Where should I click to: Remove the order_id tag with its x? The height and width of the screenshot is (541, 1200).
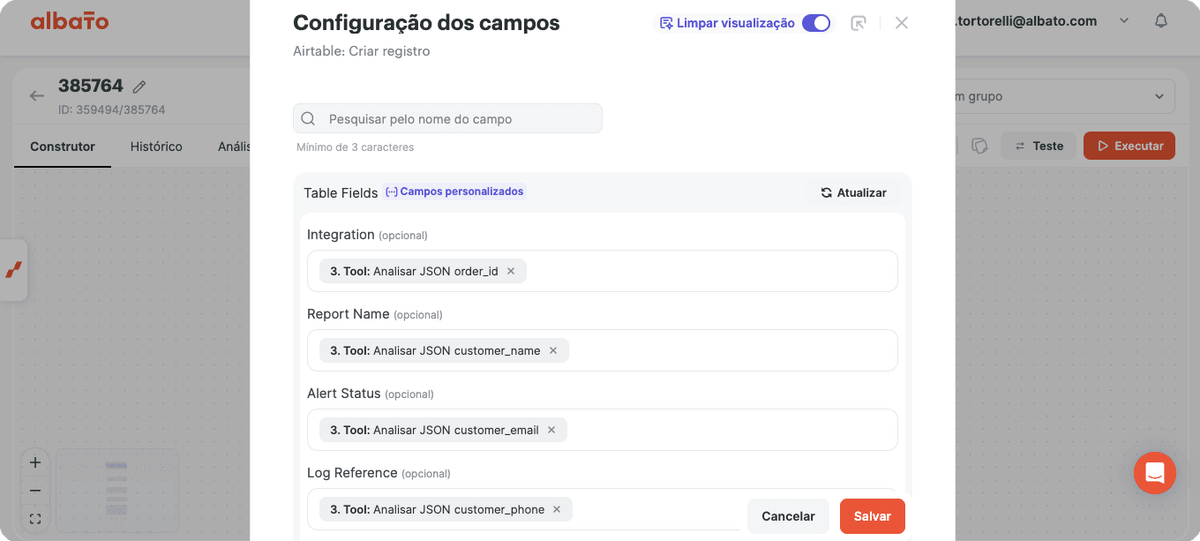pyautogui.click(x=511, y=271)
